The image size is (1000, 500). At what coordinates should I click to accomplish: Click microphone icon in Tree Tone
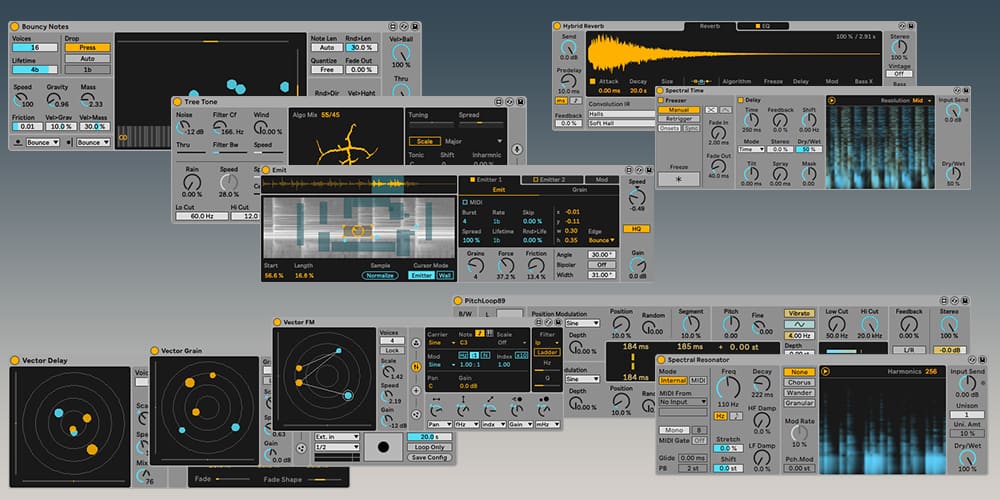(x=517, y=149)
